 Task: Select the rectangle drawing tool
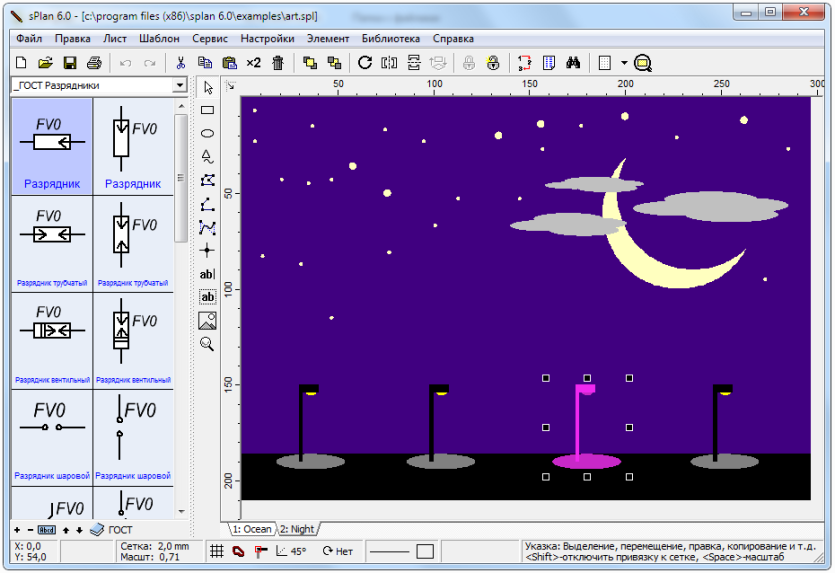(x=207, y=110)
